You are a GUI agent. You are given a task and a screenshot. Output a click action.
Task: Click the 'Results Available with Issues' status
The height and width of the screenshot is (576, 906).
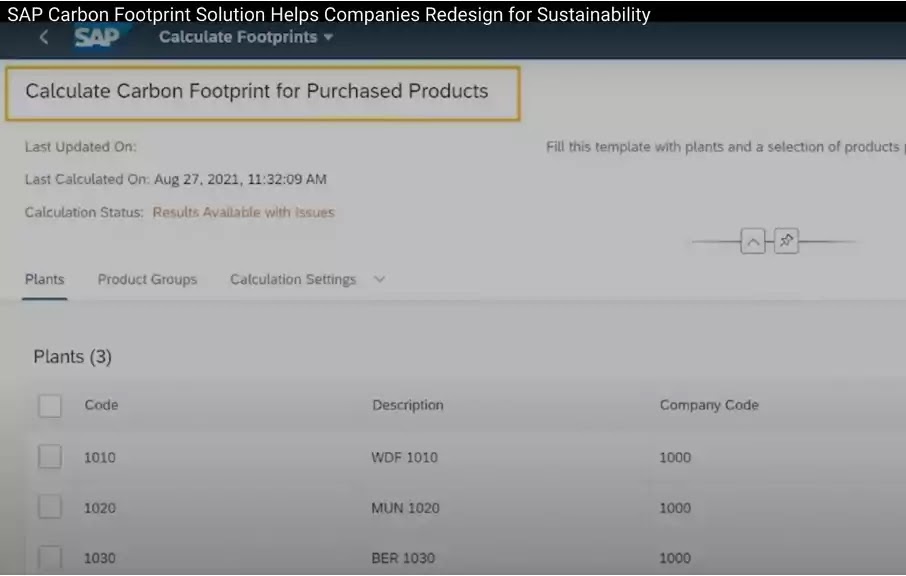(x=243, y=212)
